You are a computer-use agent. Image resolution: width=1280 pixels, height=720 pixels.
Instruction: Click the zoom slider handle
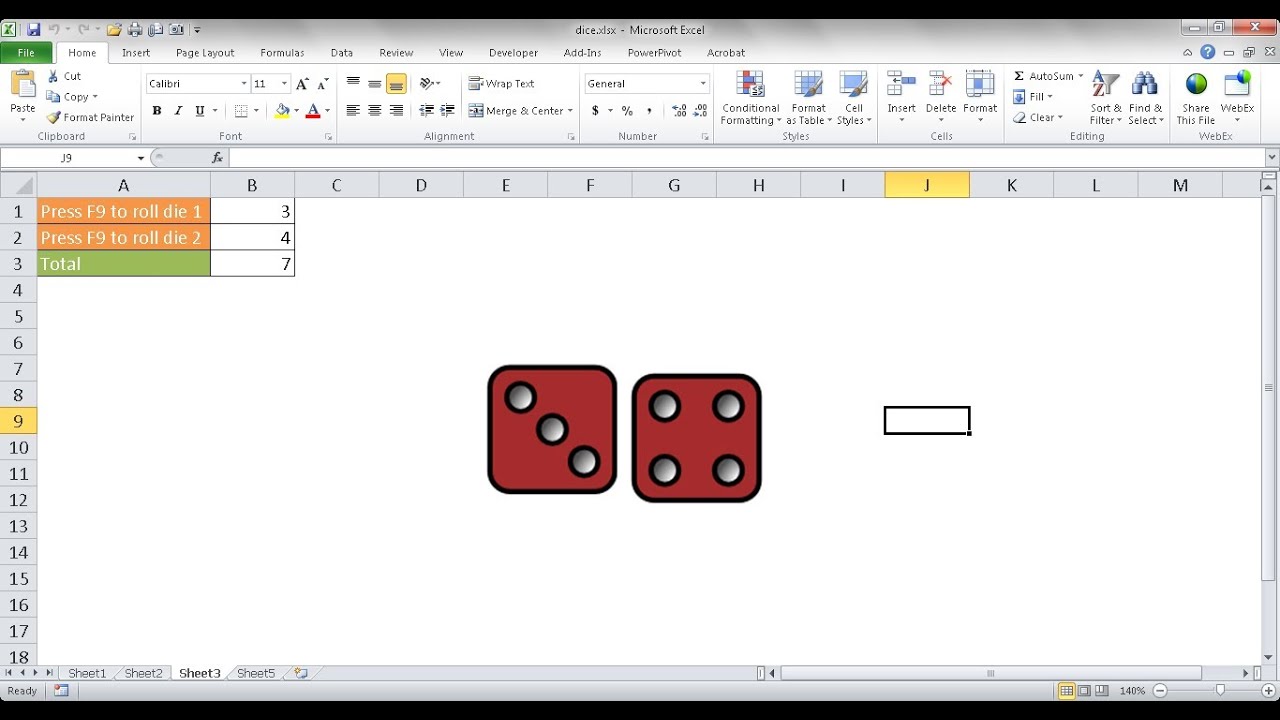pyautogui.click(x=1220, y=691)
